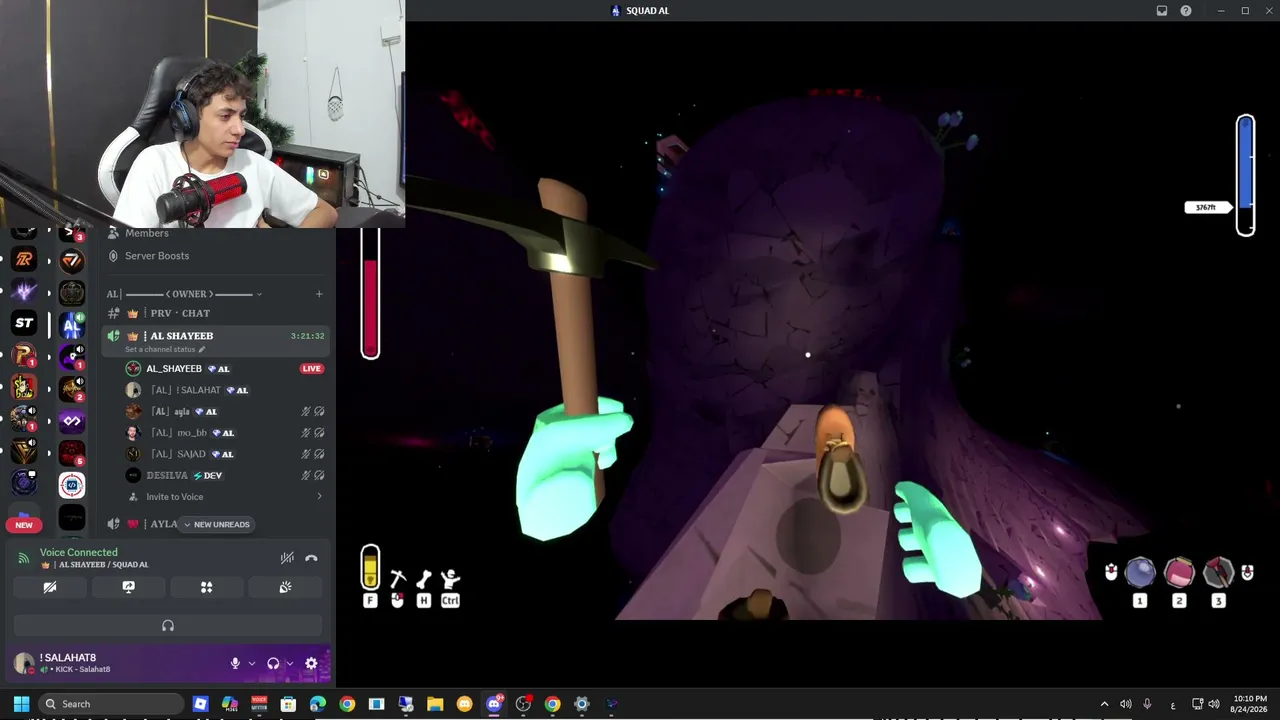Screen dimensions: 1280x720
Task: Open microphone input options dropdown
Action: 251,663
